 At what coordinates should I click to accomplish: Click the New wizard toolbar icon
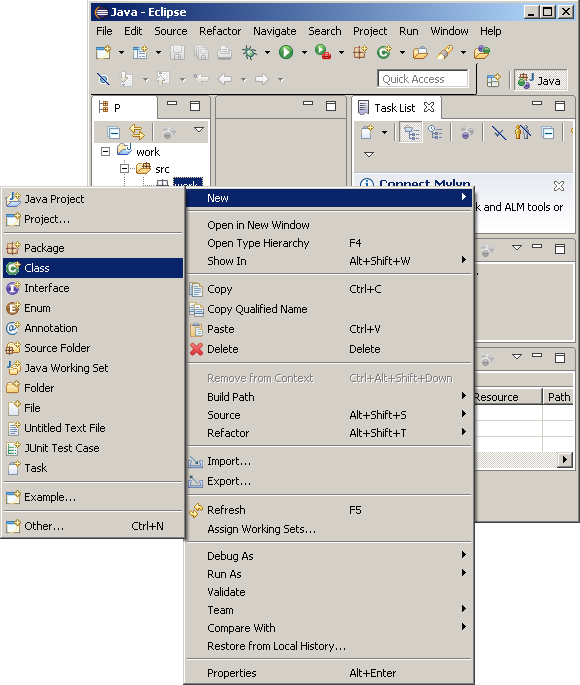coord(104,52)
